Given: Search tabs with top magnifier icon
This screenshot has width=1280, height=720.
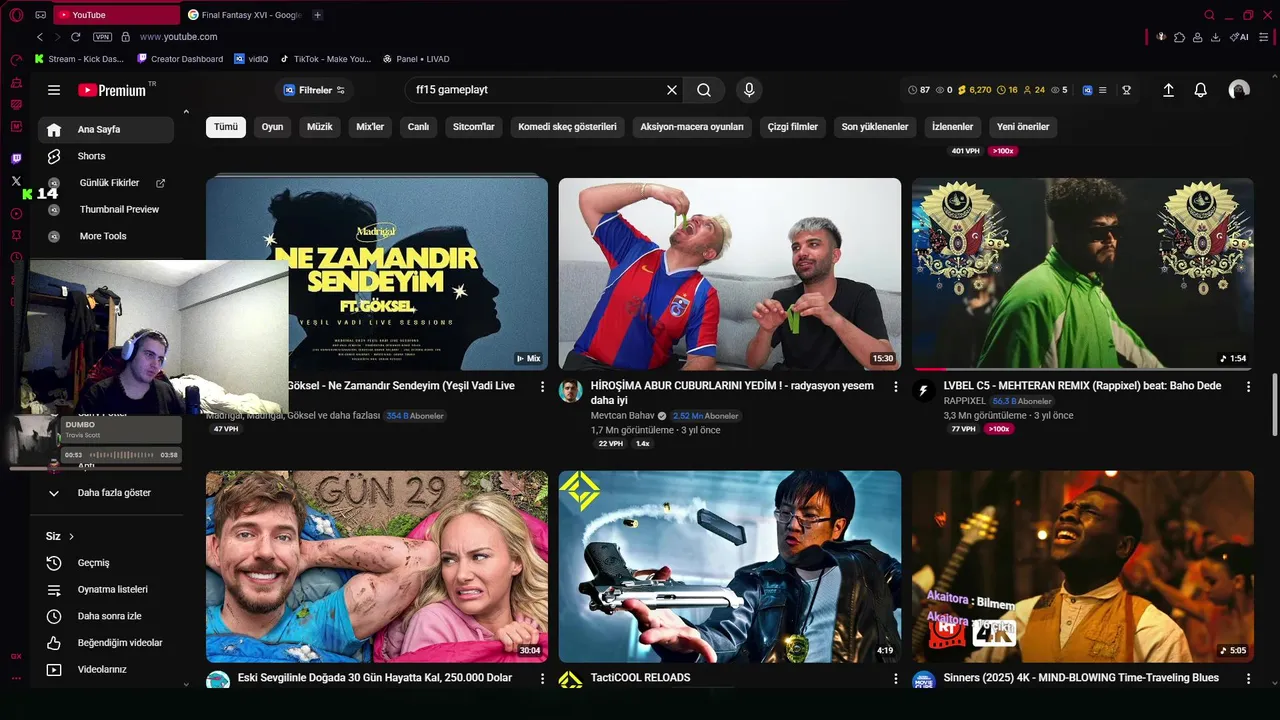Looking at the screenshot, I should click(x=1210, y=15).
